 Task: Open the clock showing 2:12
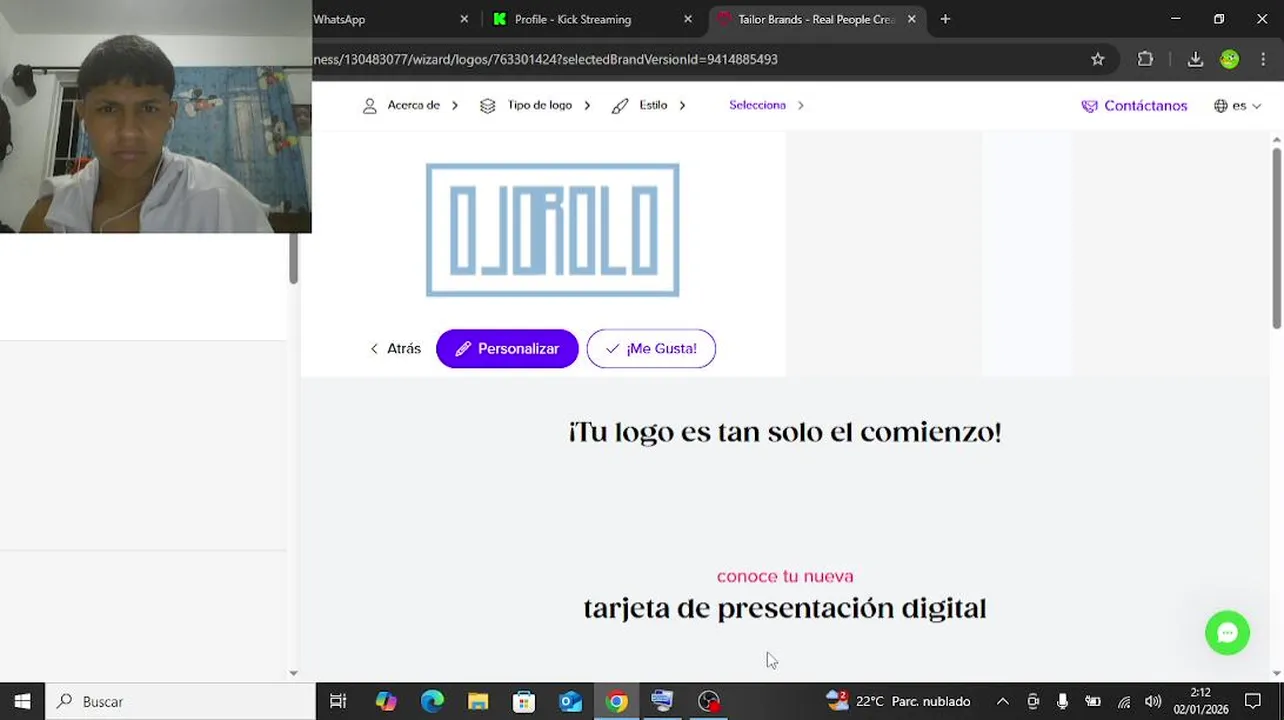pyautogui.click(x=1200, y=701)
